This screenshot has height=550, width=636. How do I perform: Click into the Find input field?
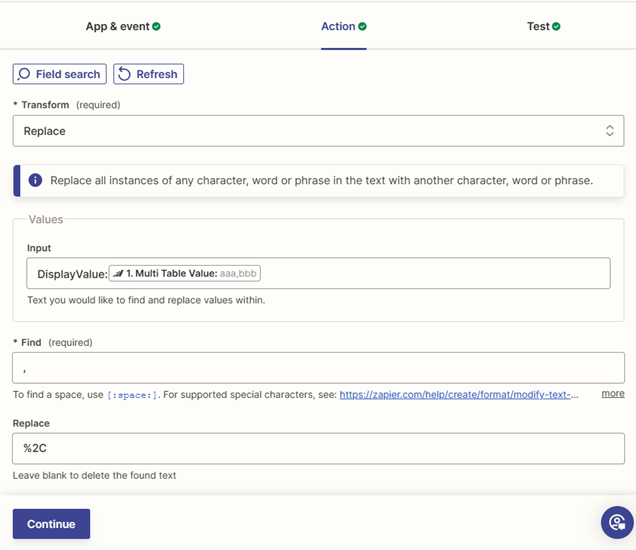(318, 368)
